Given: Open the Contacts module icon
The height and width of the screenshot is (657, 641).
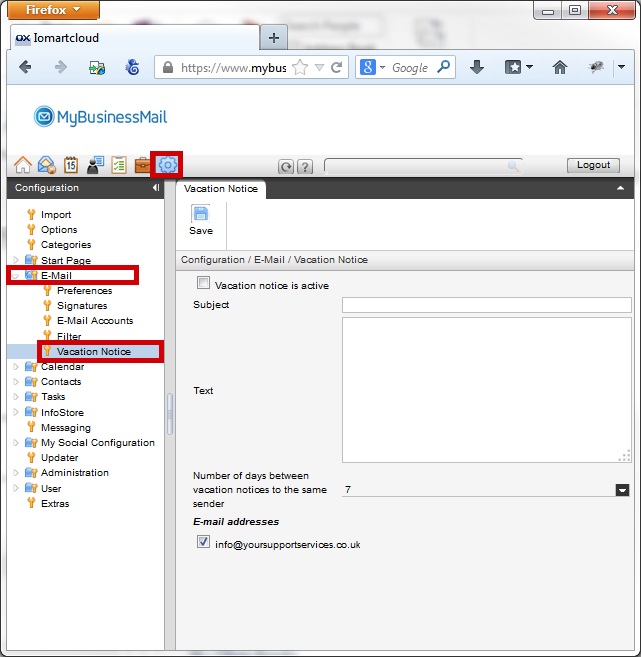Looking at the screenshot, I should pos(95,166).
